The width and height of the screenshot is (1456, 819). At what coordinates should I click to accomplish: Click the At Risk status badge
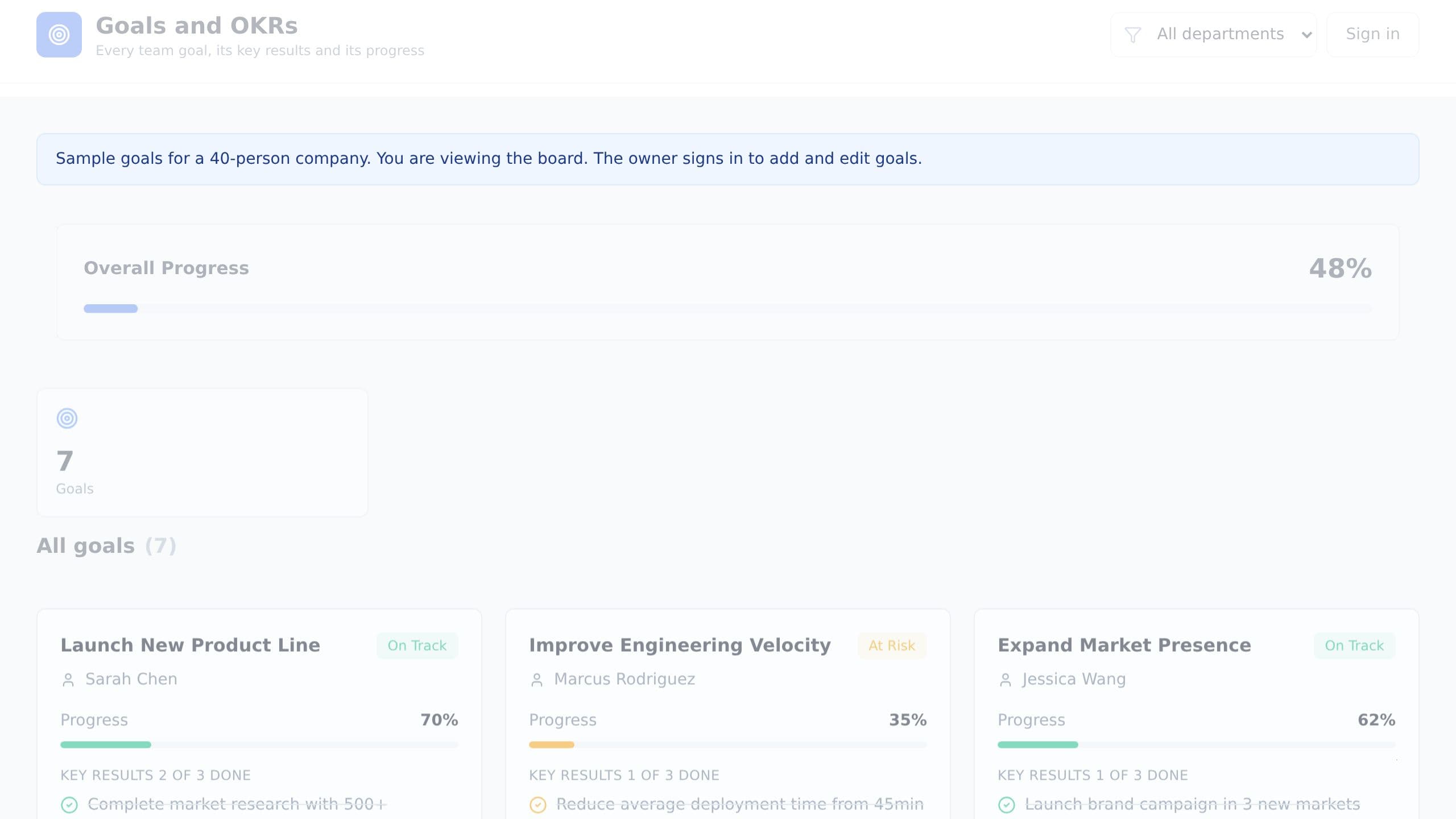coord(892,646)
